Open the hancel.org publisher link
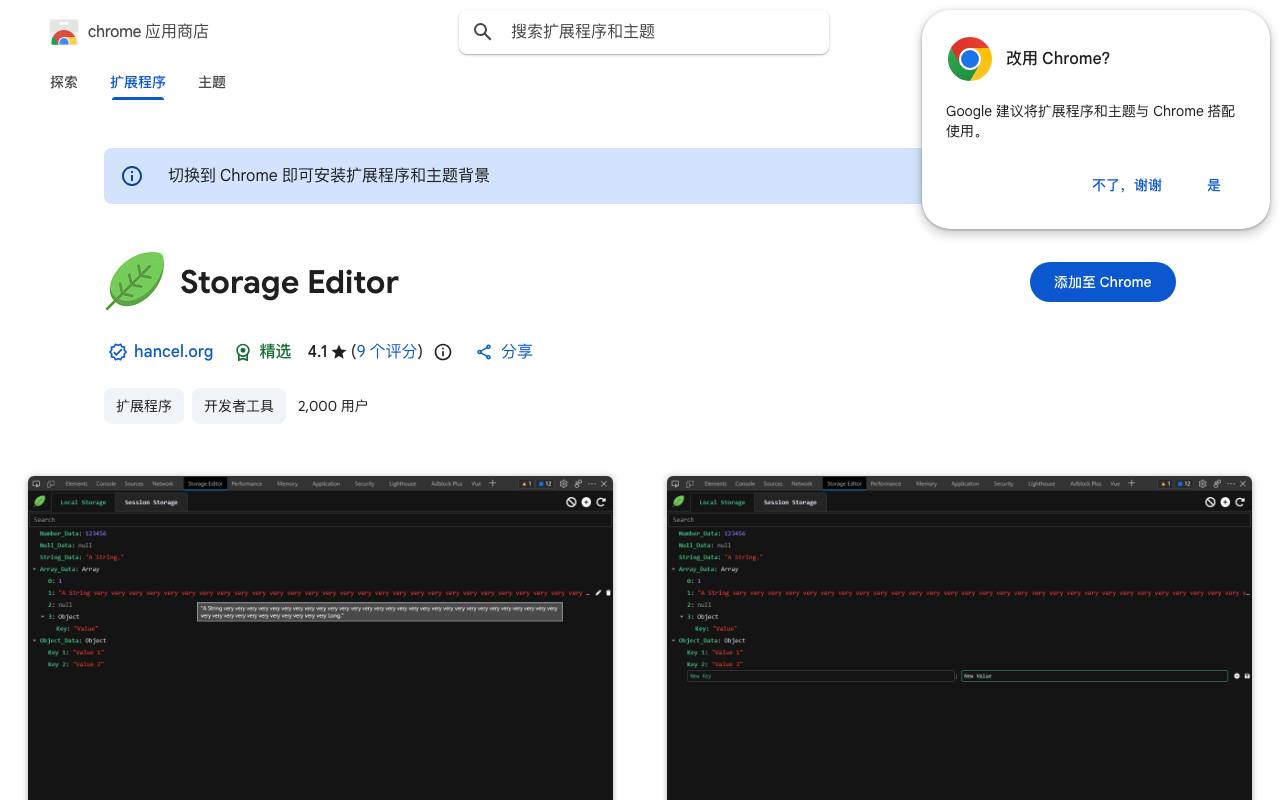Screen dimensions: 1280x800 [x=173, y=352]
